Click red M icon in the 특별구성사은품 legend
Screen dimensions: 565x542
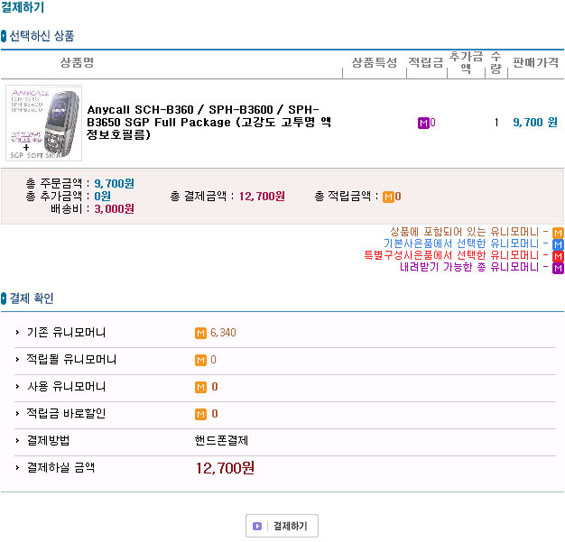point(558,256)
